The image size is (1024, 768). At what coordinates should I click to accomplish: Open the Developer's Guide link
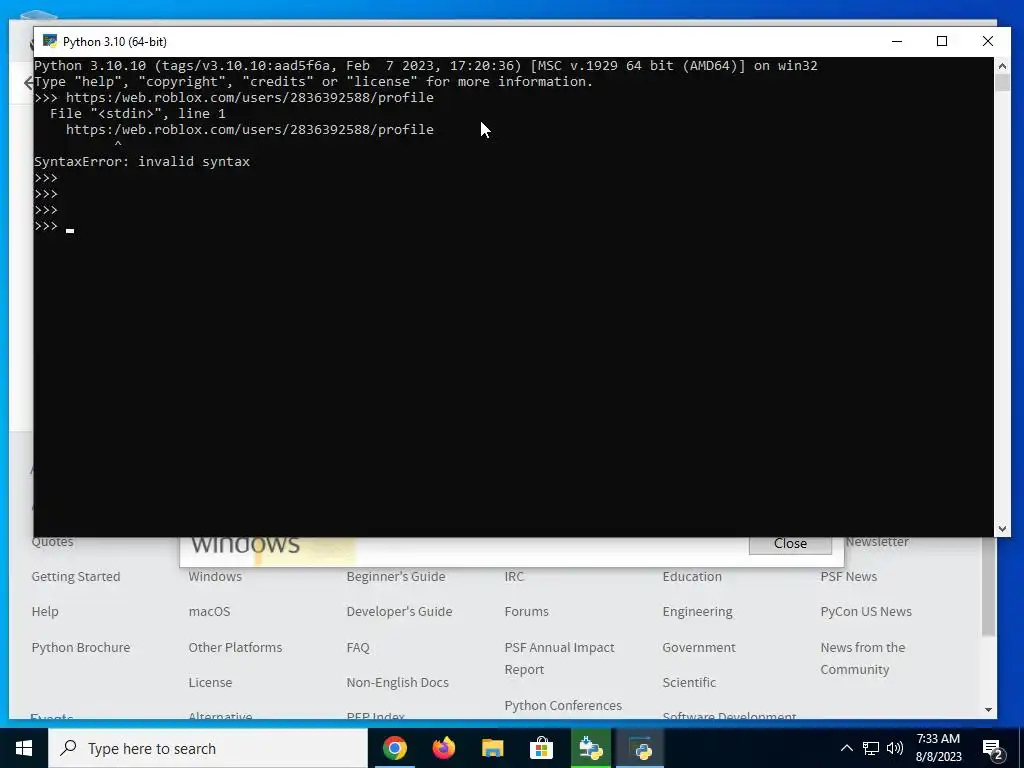(399, 612)
